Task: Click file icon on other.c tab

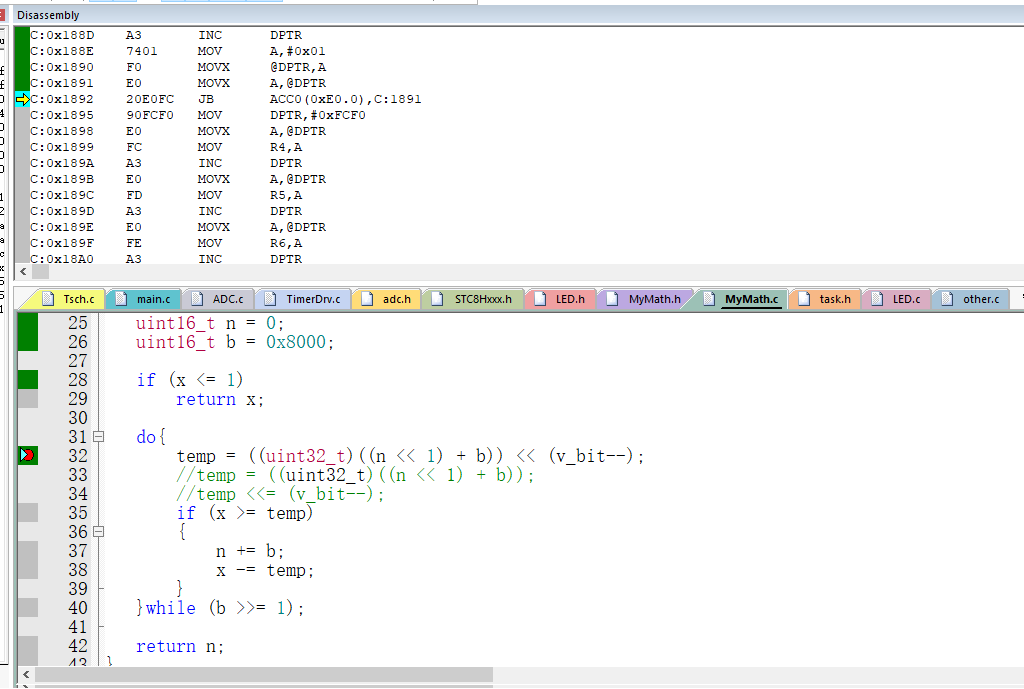Action: coord(947,299)
